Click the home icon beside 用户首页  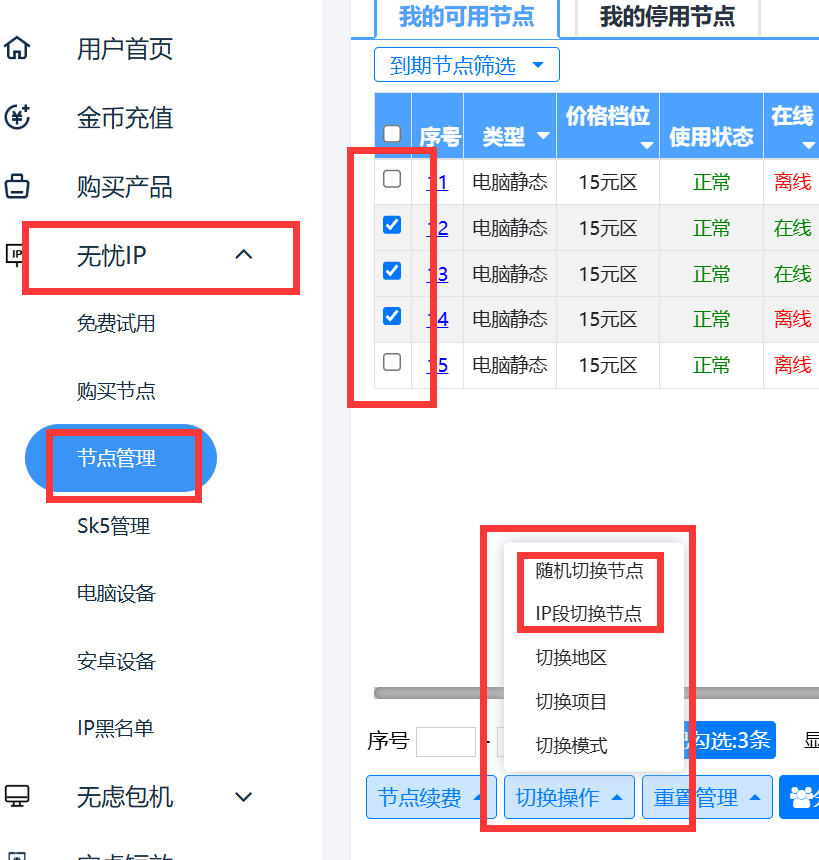[x=18, y=48]
